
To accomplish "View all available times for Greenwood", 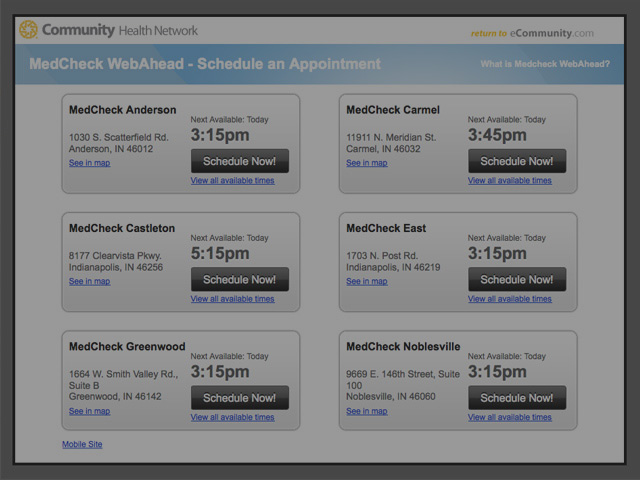I will [x=232, y=417].
